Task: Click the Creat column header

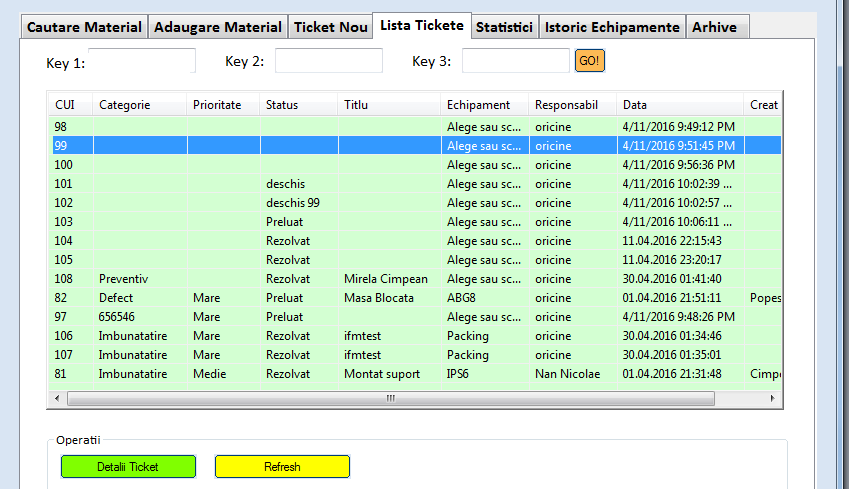Action: click(763, 105)
